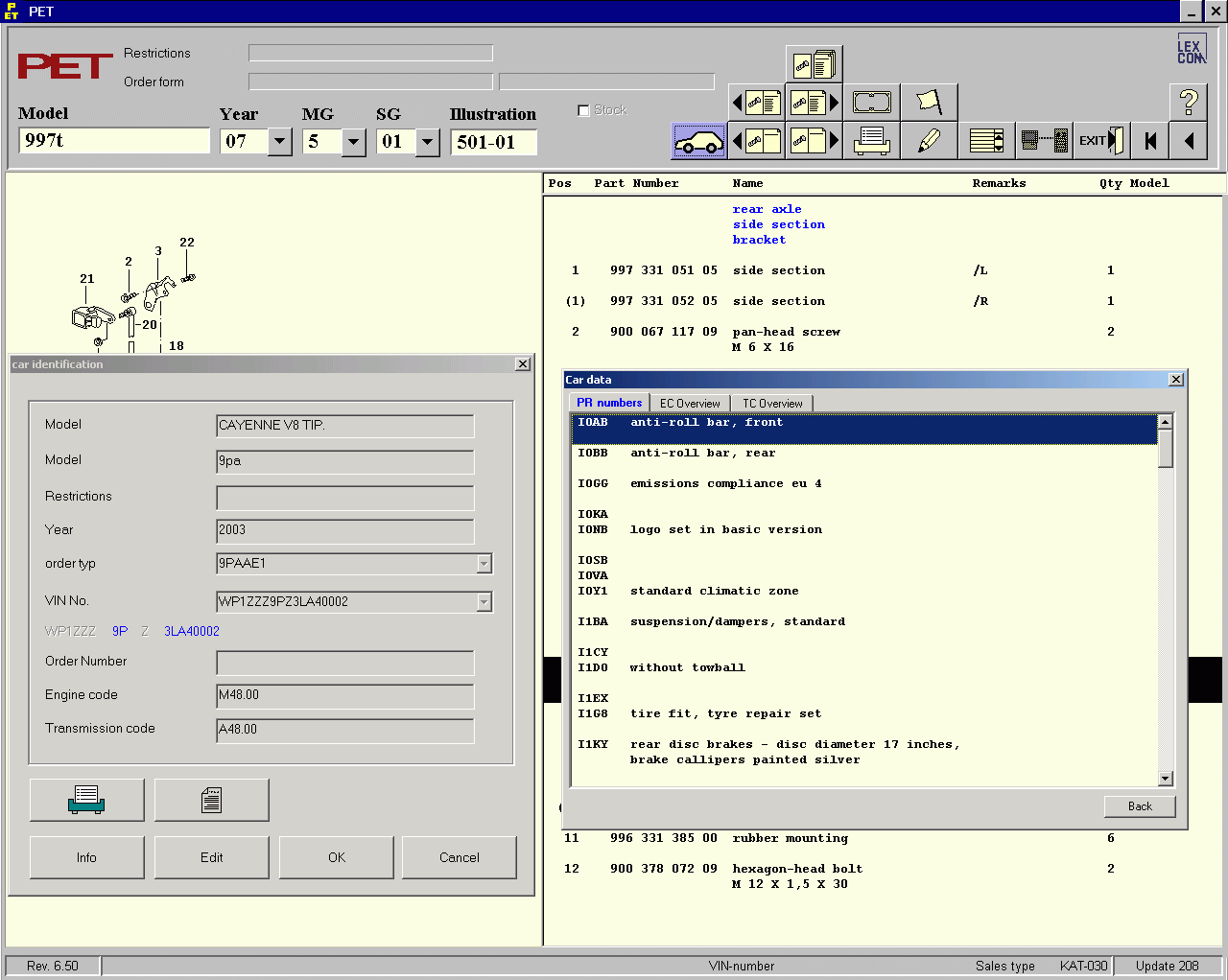Click the PR numbers scrollbar thumb
The width and height of the screenshot is (1228, 980).
click(x=1166, y=449)
